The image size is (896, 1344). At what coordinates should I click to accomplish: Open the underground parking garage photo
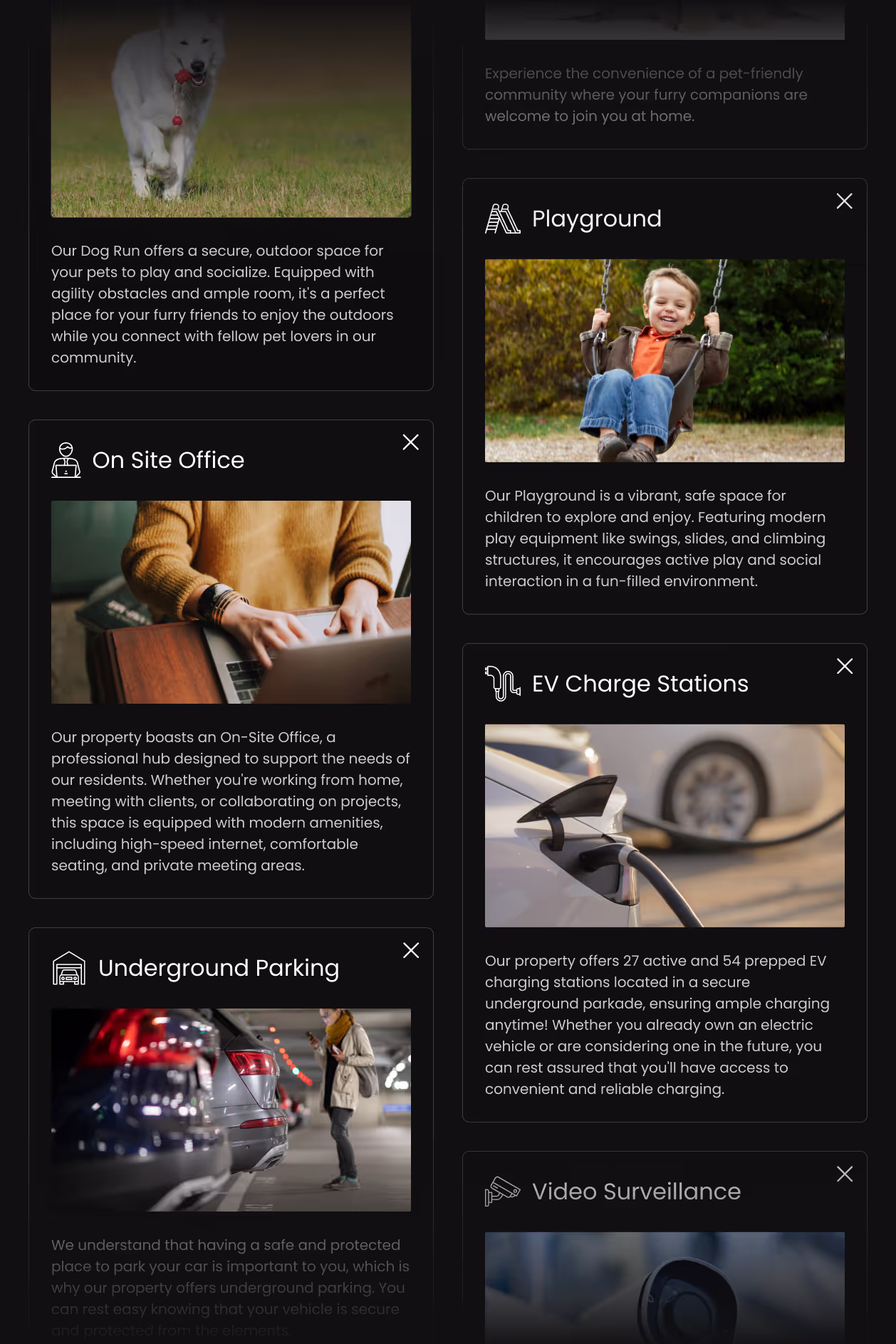coord(231,1110)
